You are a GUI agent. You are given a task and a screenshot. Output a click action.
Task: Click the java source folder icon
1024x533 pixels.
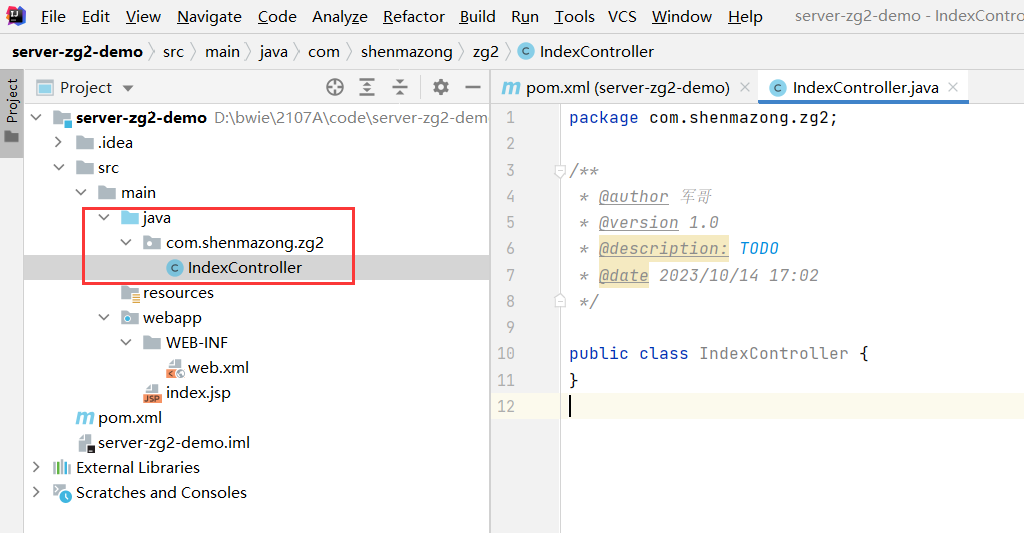130,218
